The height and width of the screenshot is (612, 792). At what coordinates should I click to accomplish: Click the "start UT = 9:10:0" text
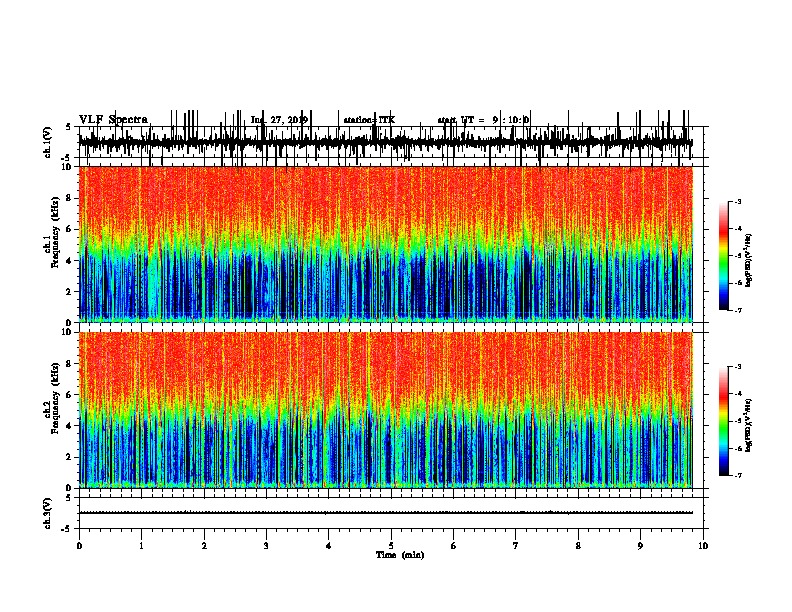tap(483, 120)
